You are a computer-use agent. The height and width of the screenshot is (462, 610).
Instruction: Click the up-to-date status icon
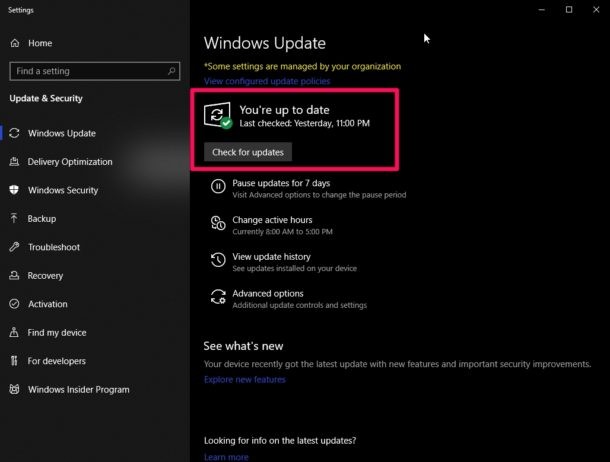(218, 115)
